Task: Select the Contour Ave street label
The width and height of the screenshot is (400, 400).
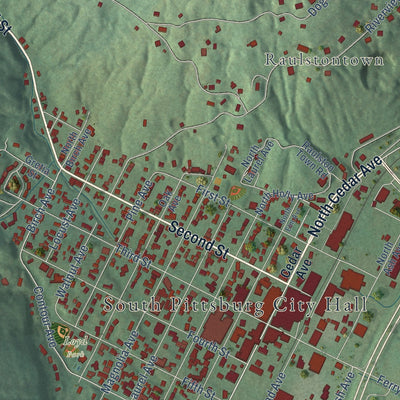Action: click(x=44, y=317)
